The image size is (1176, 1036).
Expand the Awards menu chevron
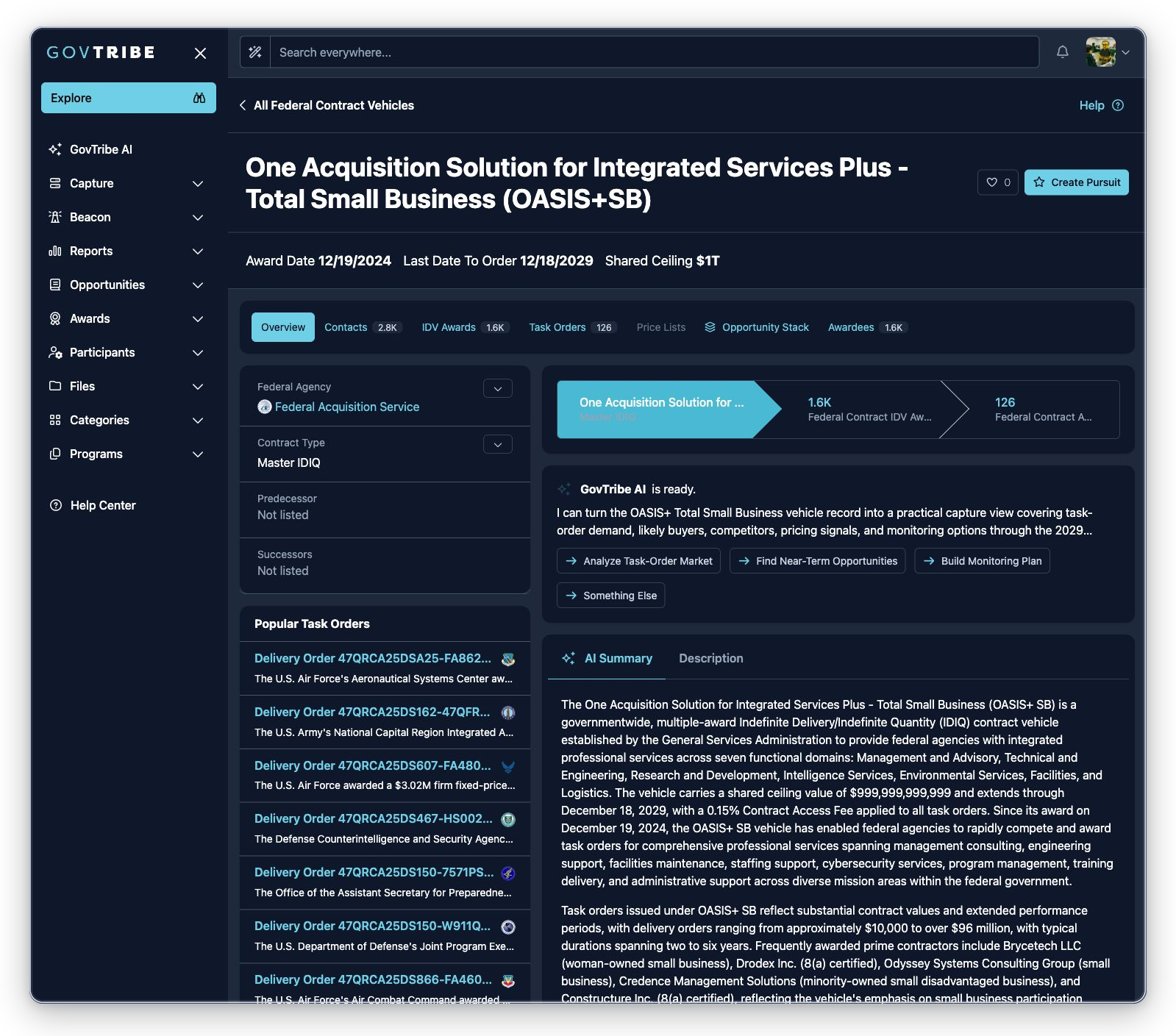[x=198, y=318]
